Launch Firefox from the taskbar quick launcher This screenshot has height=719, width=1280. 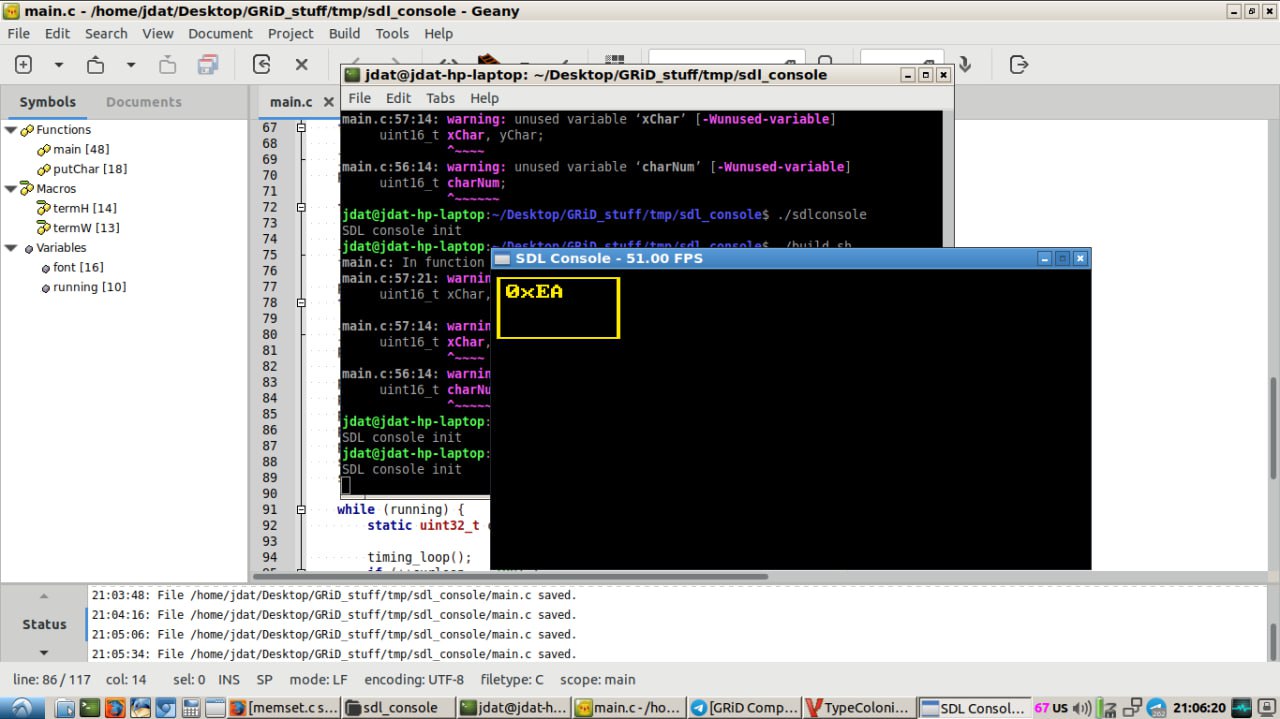pos(115,708)
